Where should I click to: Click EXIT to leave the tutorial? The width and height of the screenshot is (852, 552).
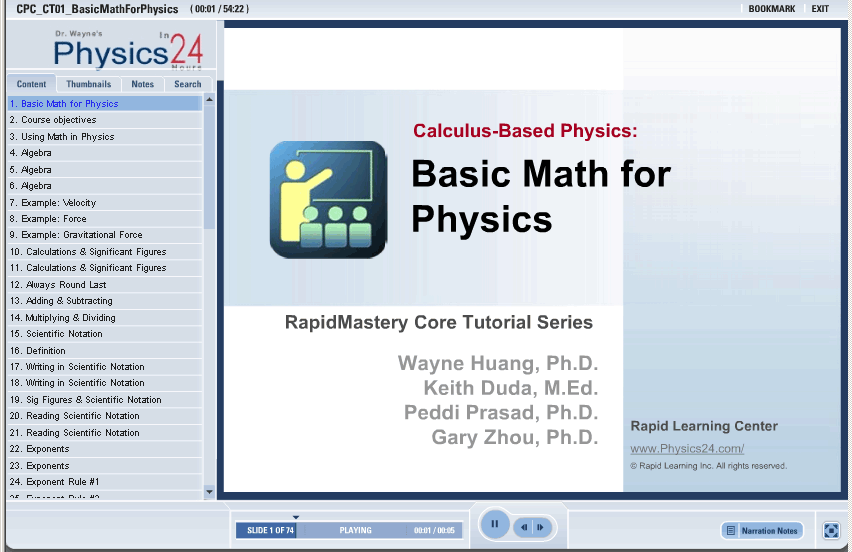coord(820,9)
